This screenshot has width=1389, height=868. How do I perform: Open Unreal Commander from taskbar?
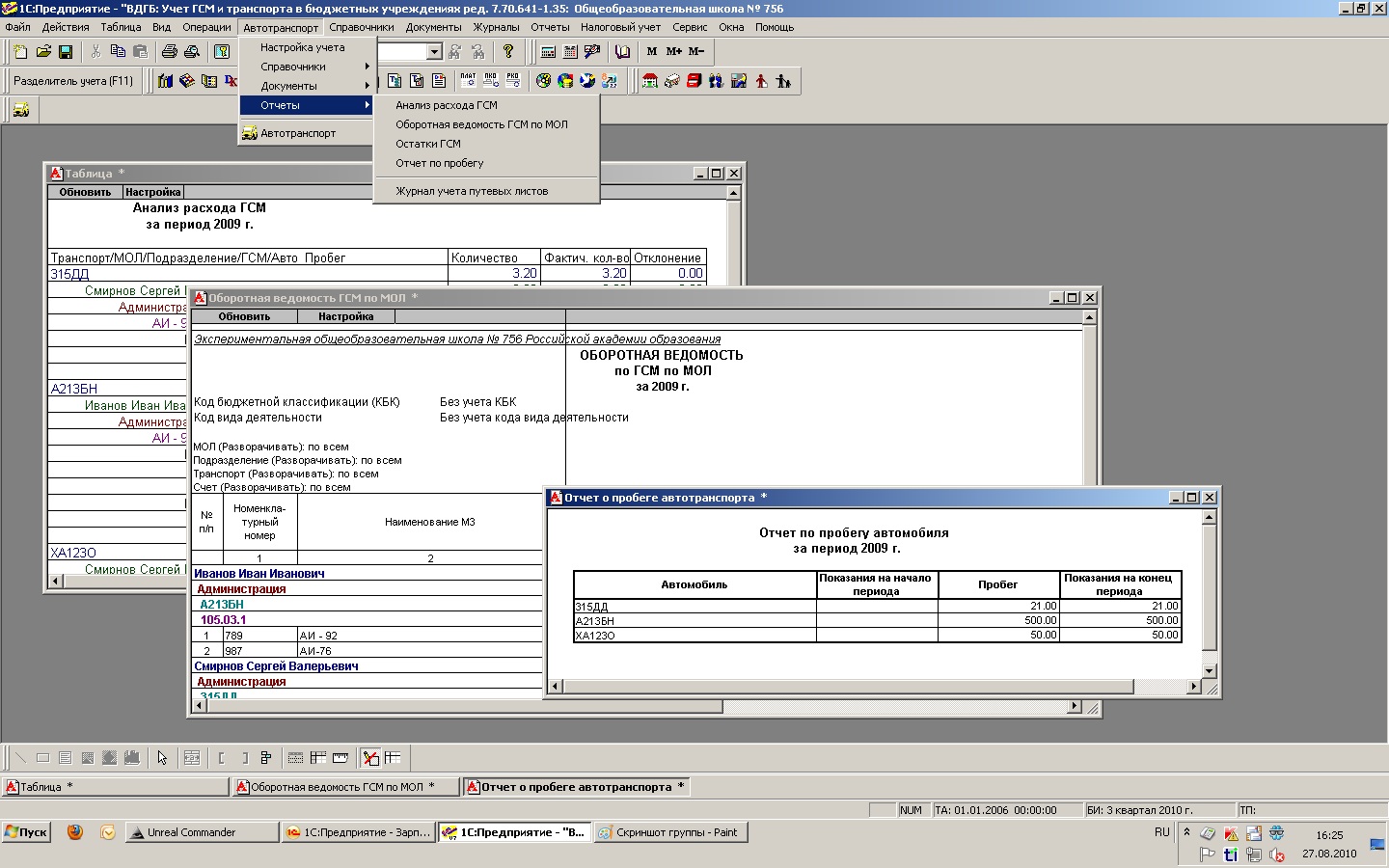coord(201,832)
